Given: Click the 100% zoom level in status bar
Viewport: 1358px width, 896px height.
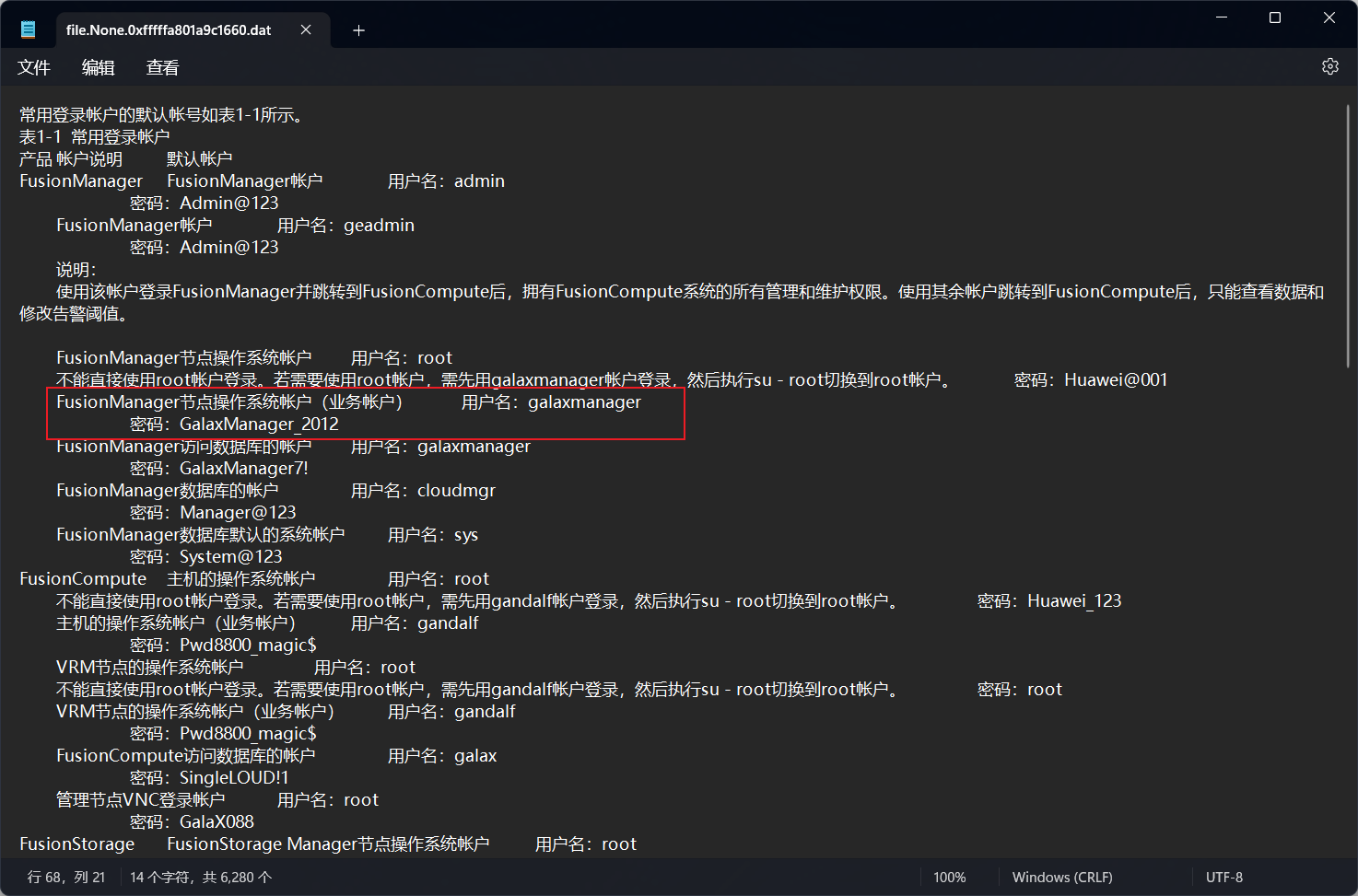Looking at the screenshot, I should (x=950, y=878).
